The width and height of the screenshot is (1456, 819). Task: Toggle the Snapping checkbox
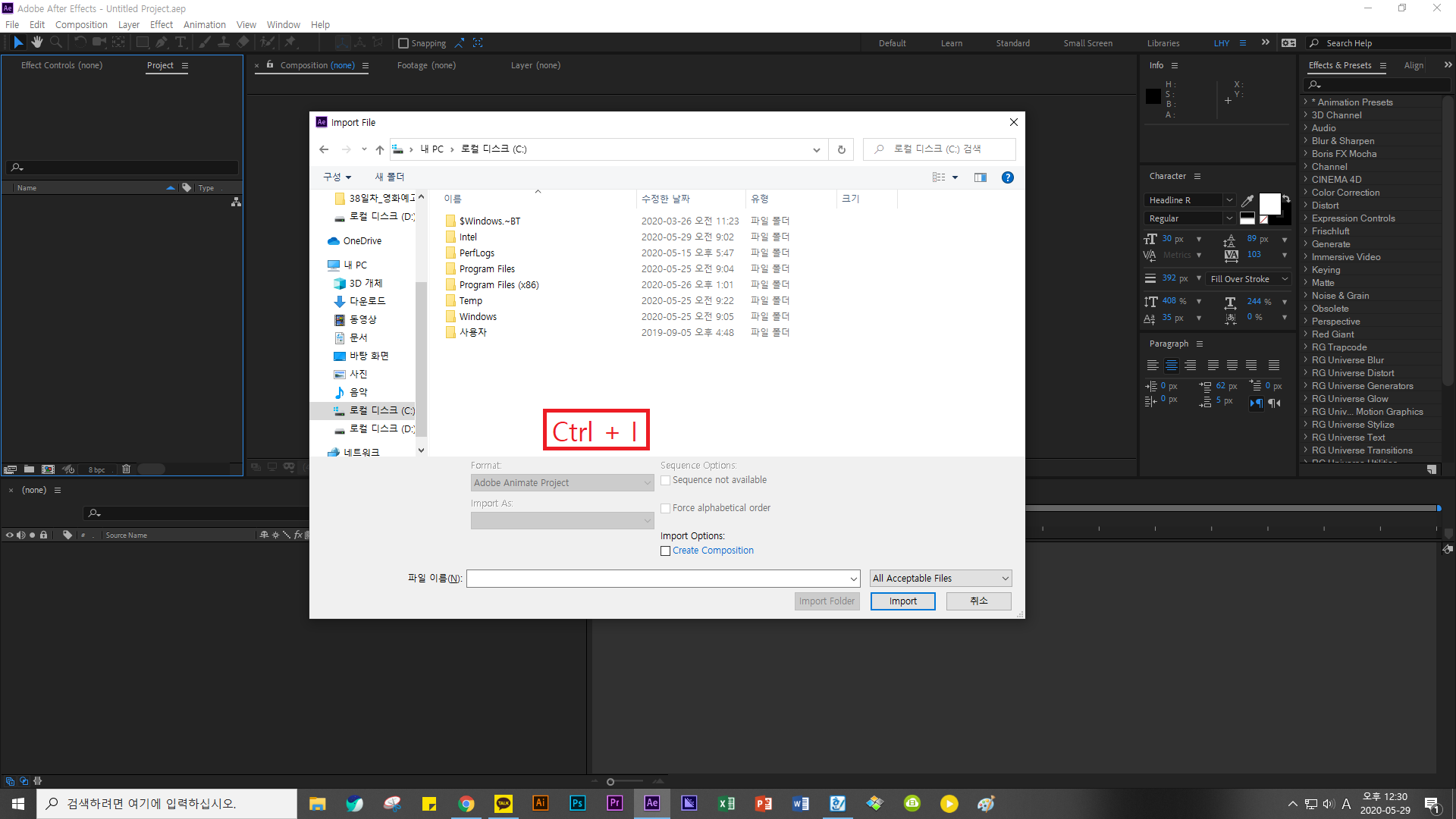pos(403,43)
